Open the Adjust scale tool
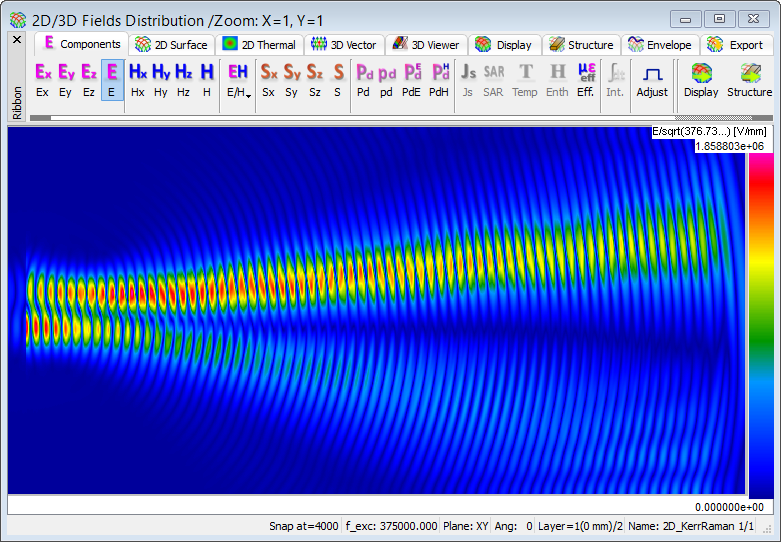This screenshot has width=781, height=542. point(652,79)
